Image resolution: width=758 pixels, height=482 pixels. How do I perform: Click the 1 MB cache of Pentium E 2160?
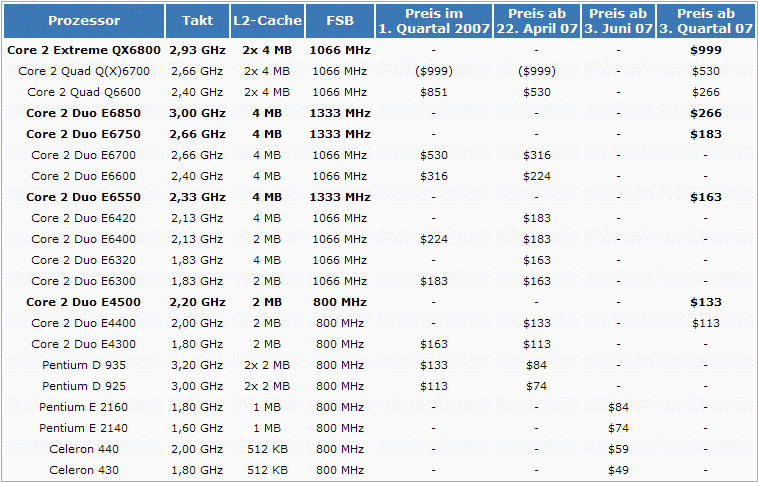267,407
